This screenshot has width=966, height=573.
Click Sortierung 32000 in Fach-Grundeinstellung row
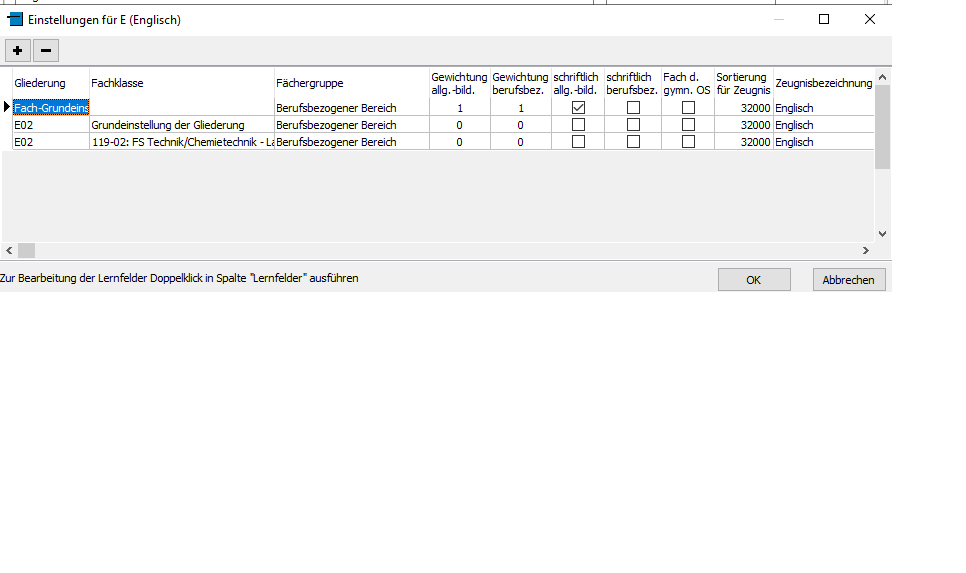(744, 108)
